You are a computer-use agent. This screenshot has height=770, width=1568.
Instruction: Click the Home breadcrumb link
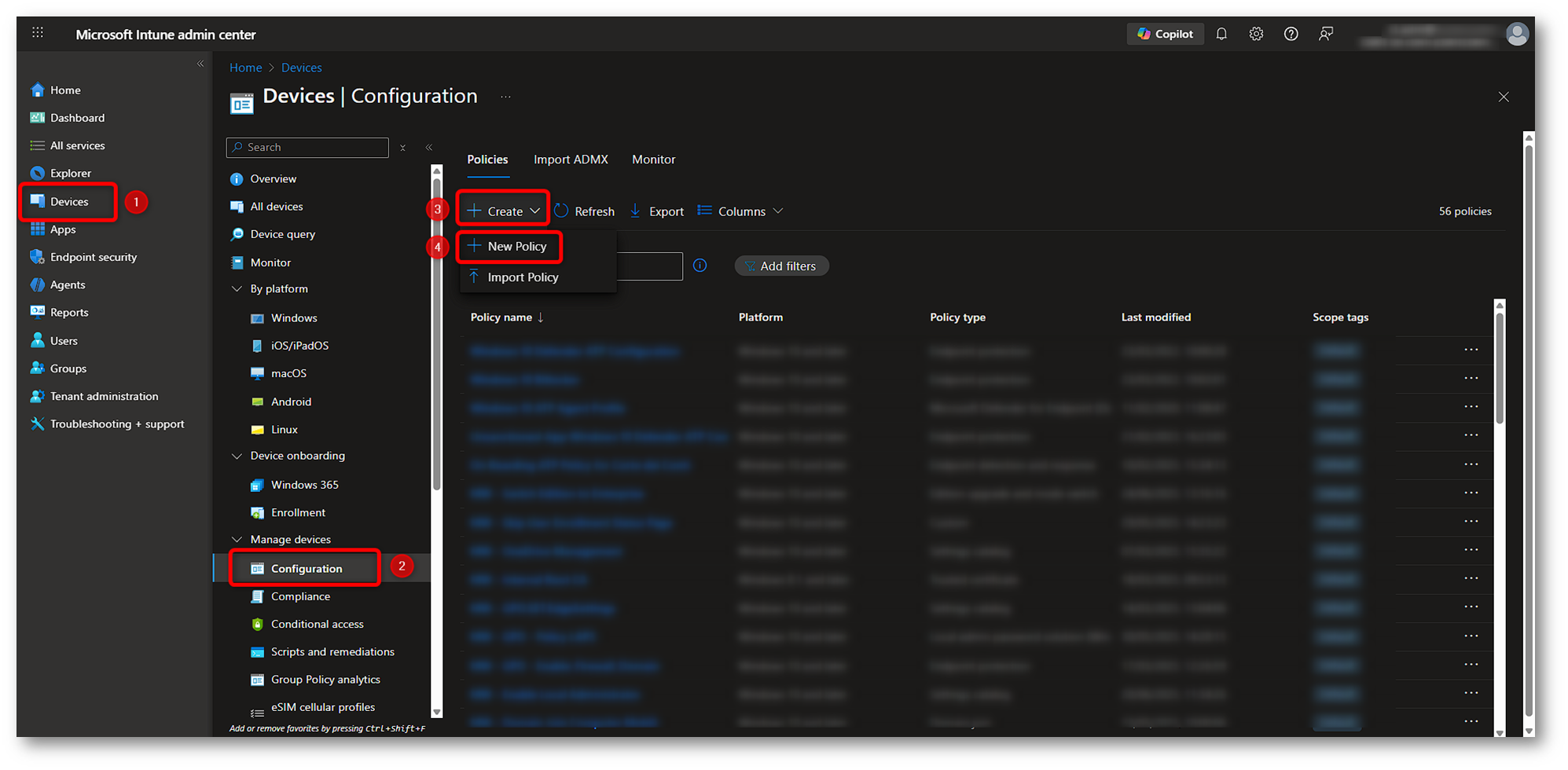tap(245, 68)
